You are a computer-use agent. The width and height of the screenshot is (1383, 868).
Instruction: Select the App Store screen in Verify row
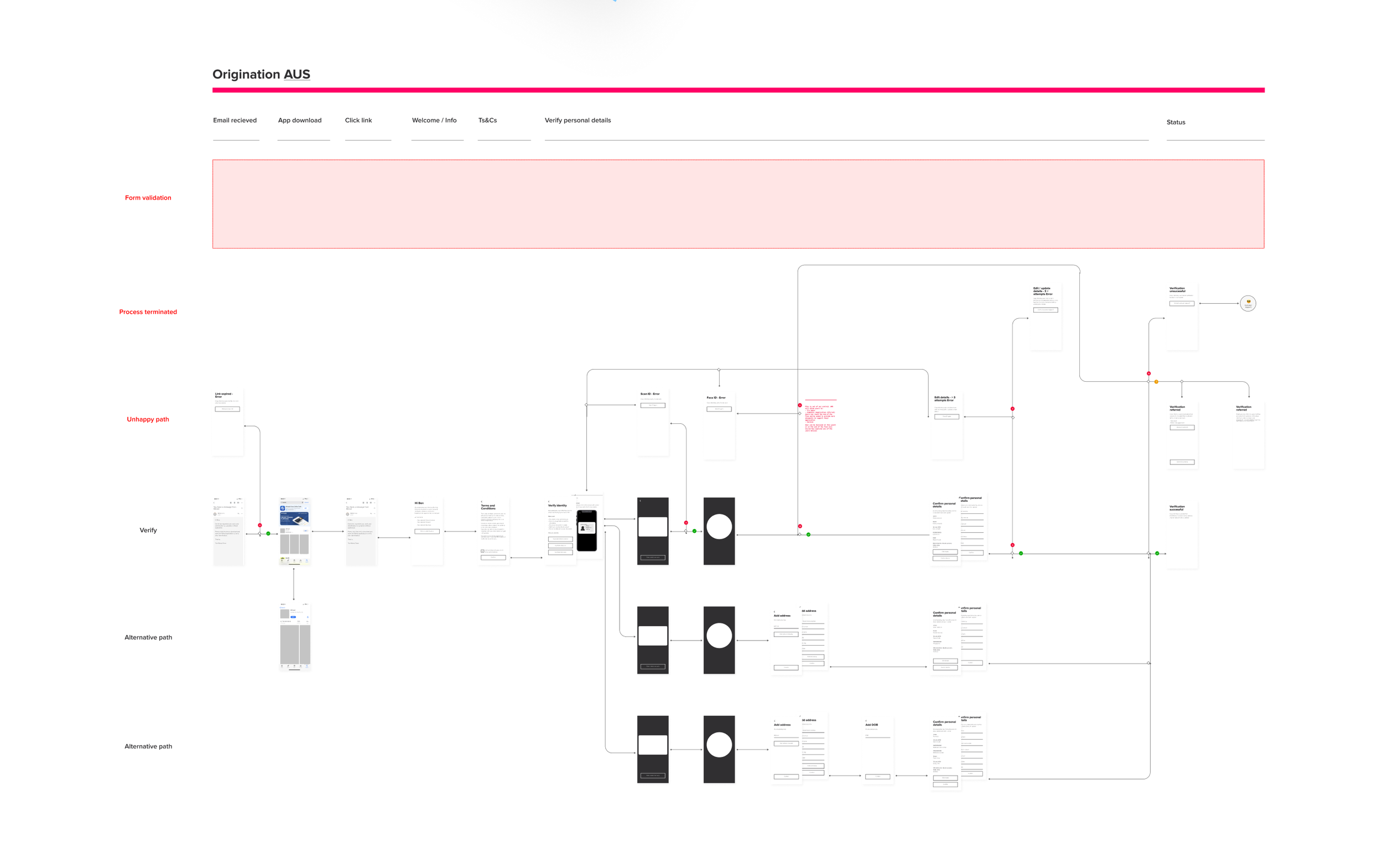294,531
